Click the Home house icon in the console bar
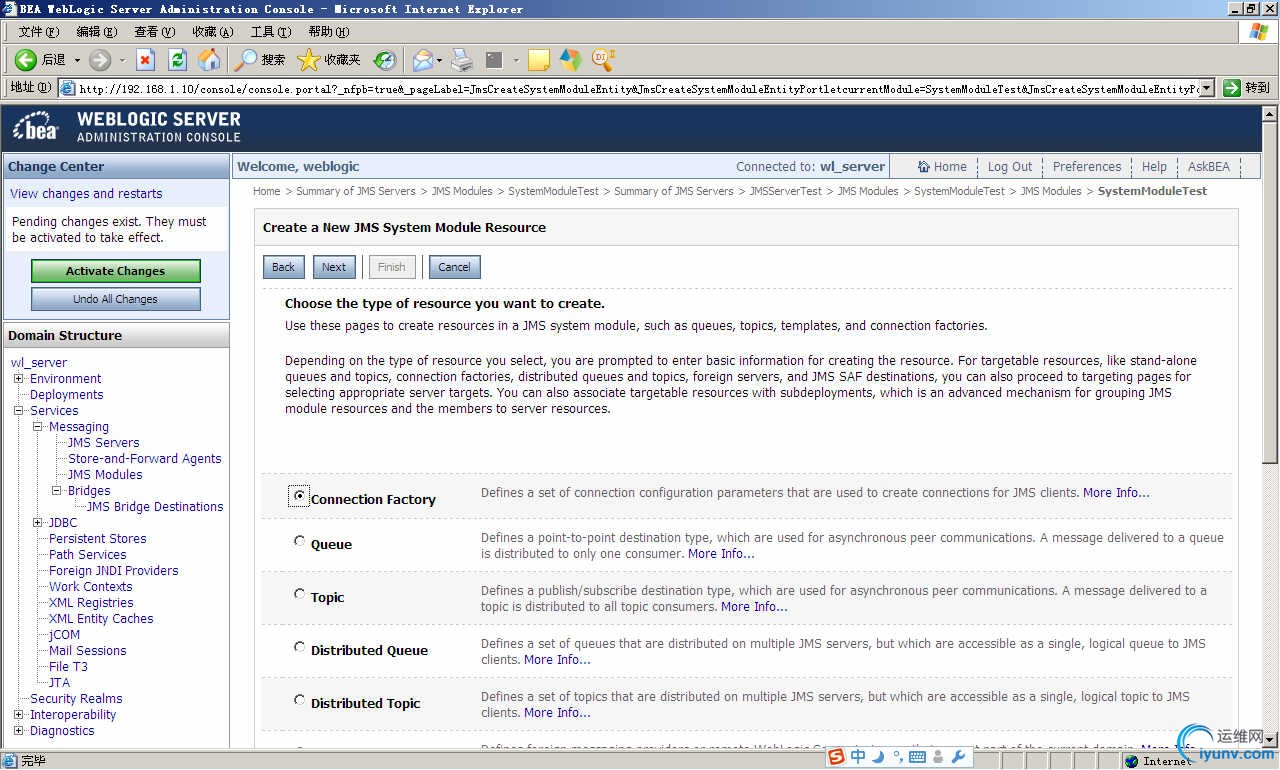This screenshot has width=1280, height=770. (x=923, y=166)
